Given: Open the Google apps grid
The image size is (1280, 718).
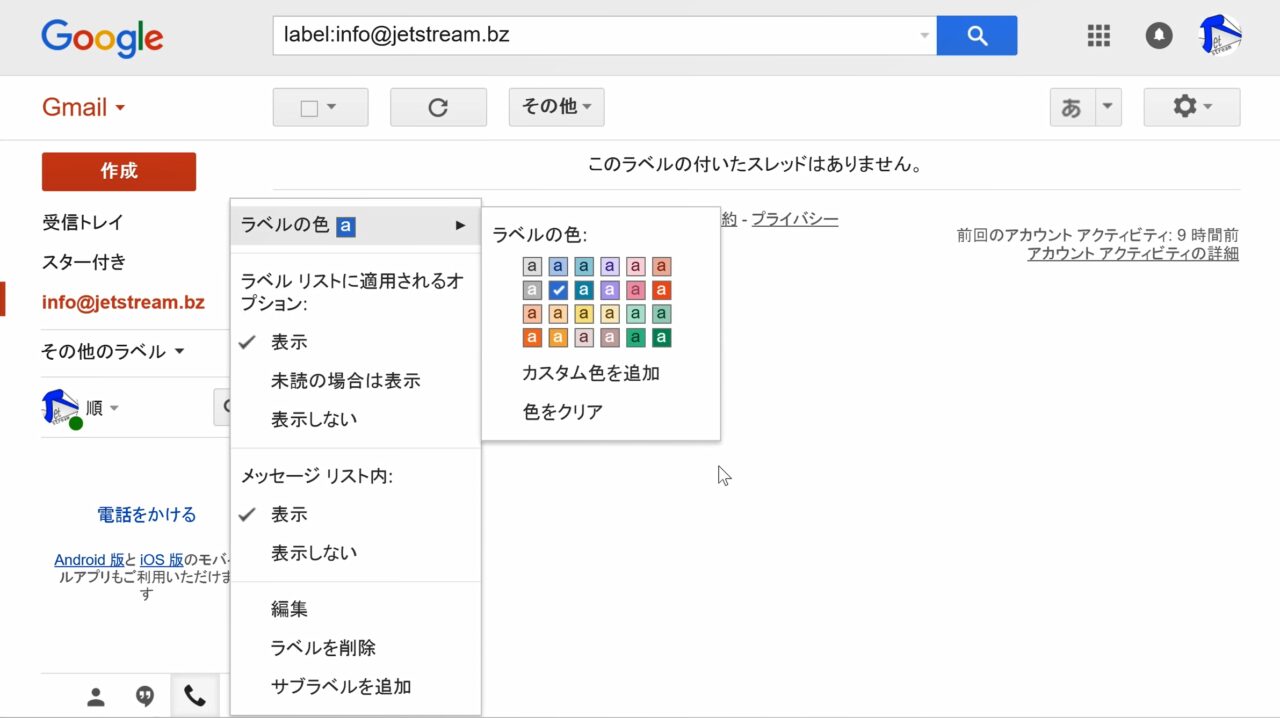Looking at the screenshot, I should [x=1098, y=36].
